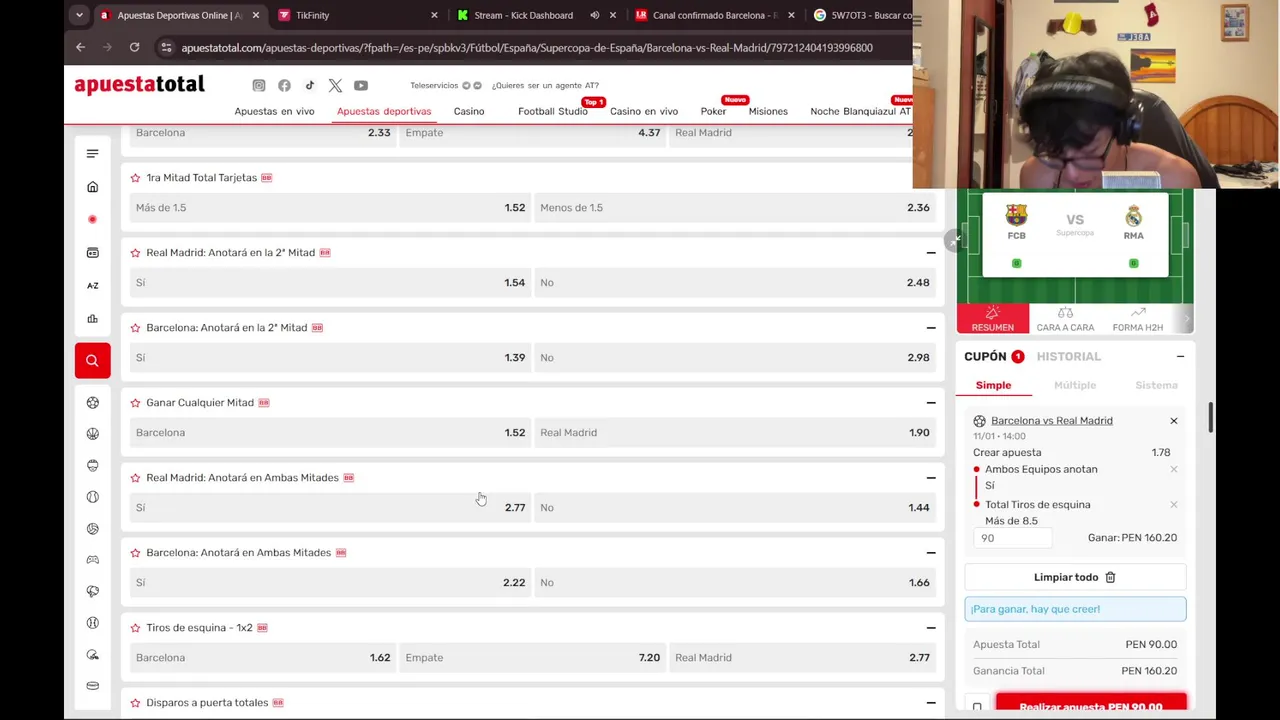Switch to the Múltiple coupon tab
This screenshot has height=720, width=1280.
pyautogui.click(x=1075, y=385)
